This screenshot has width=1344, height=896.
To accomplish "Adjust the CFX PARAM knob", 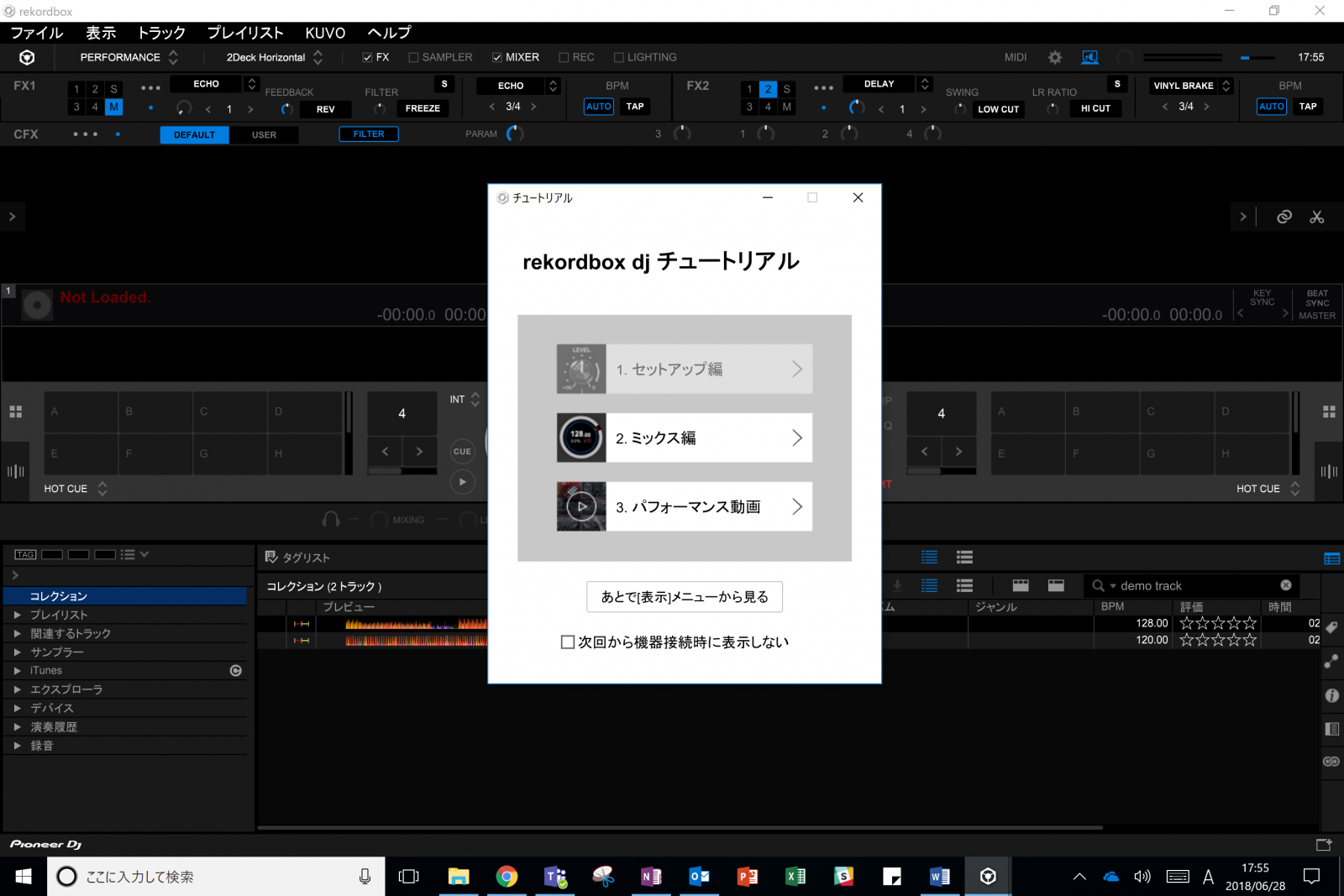I will [515, 134].
